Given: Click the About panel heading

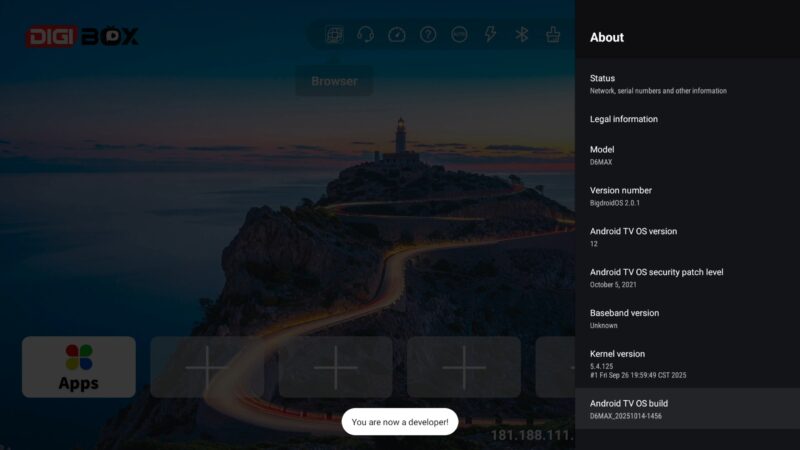Looking at the screenshot, I should tap(607, 37).
